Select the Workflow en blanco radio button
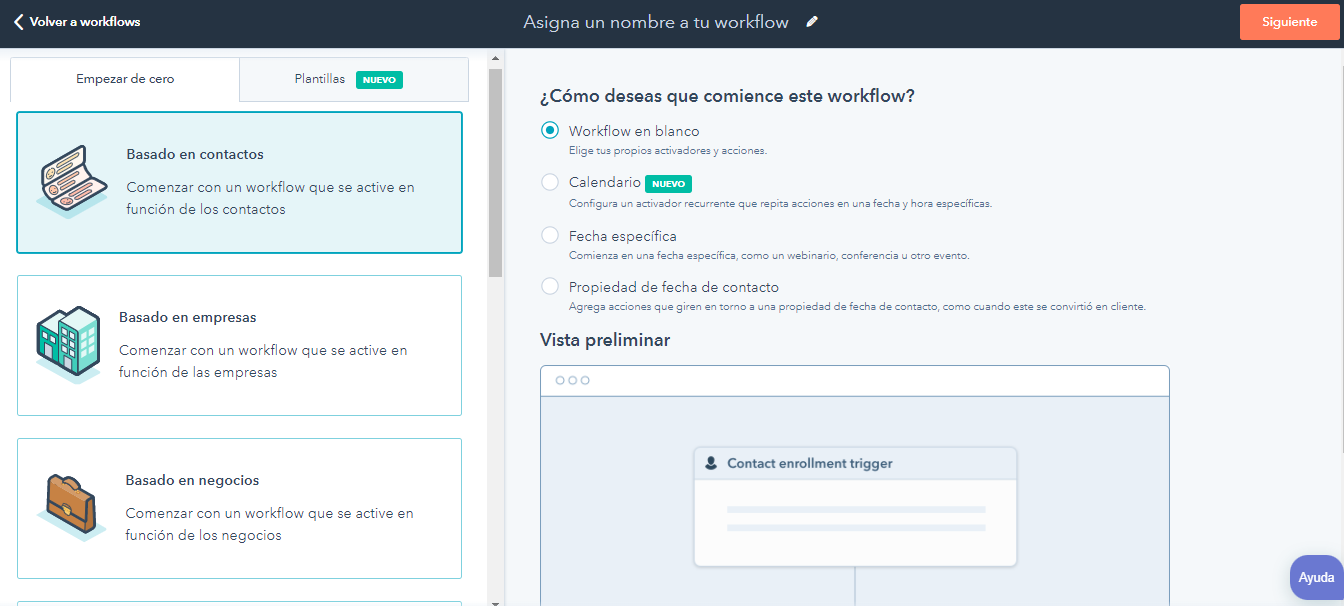The image size is (1344, 606). coord(550,131)
